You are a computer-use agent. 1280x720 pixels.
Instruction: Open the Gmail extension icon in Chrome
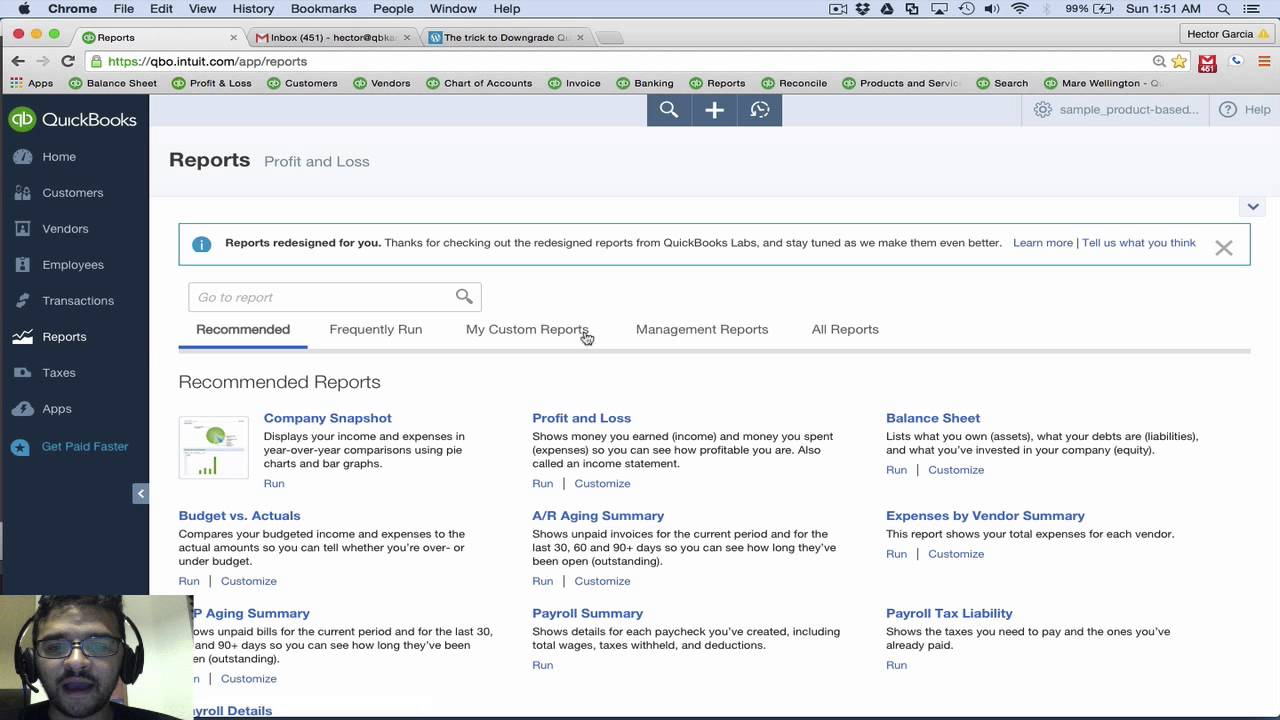(x=1207, y=62)
